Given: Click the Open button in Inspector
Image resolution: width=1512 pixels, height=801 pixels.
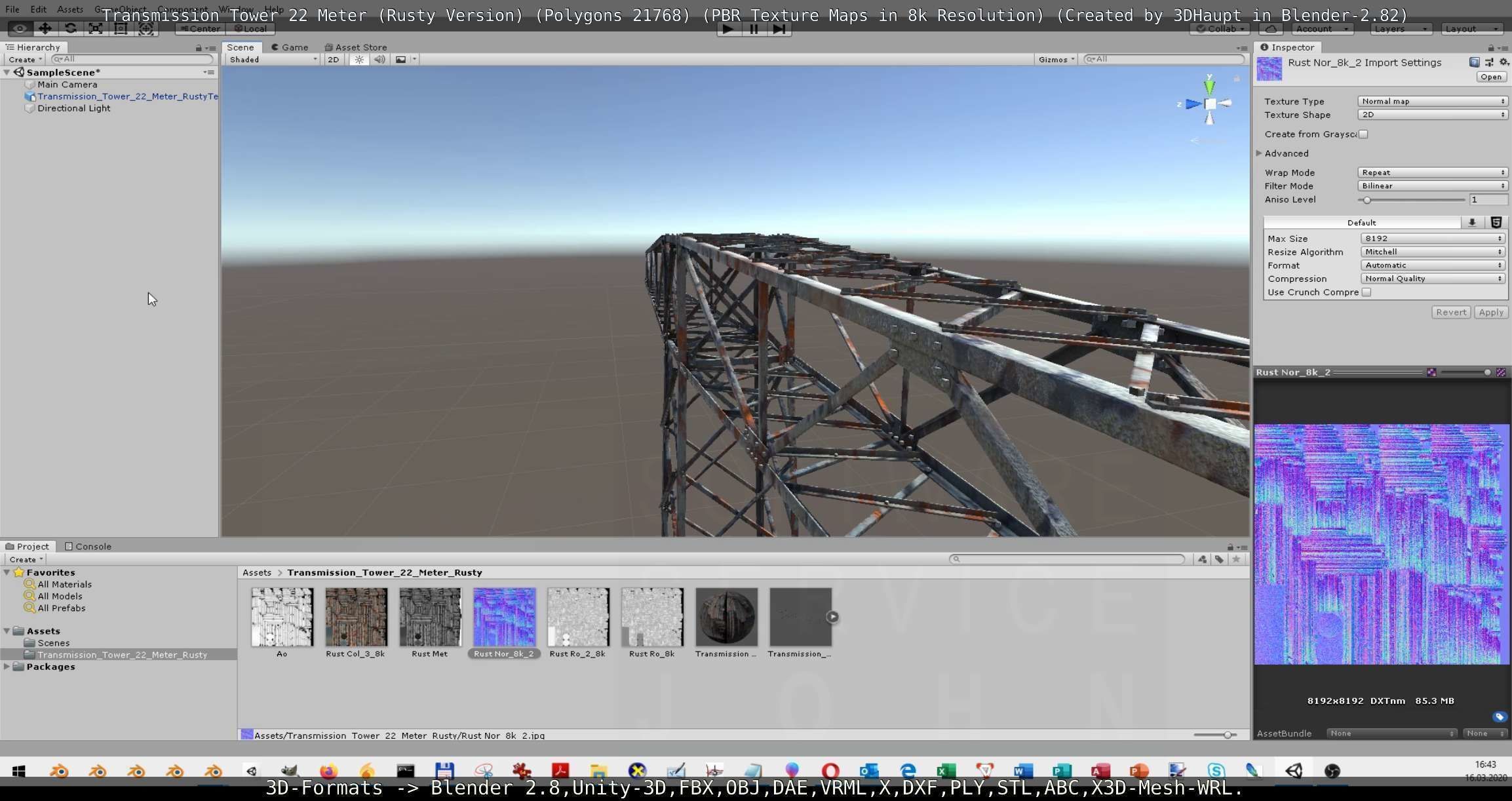Looking at the screenshot, I should coord(1491,77).
